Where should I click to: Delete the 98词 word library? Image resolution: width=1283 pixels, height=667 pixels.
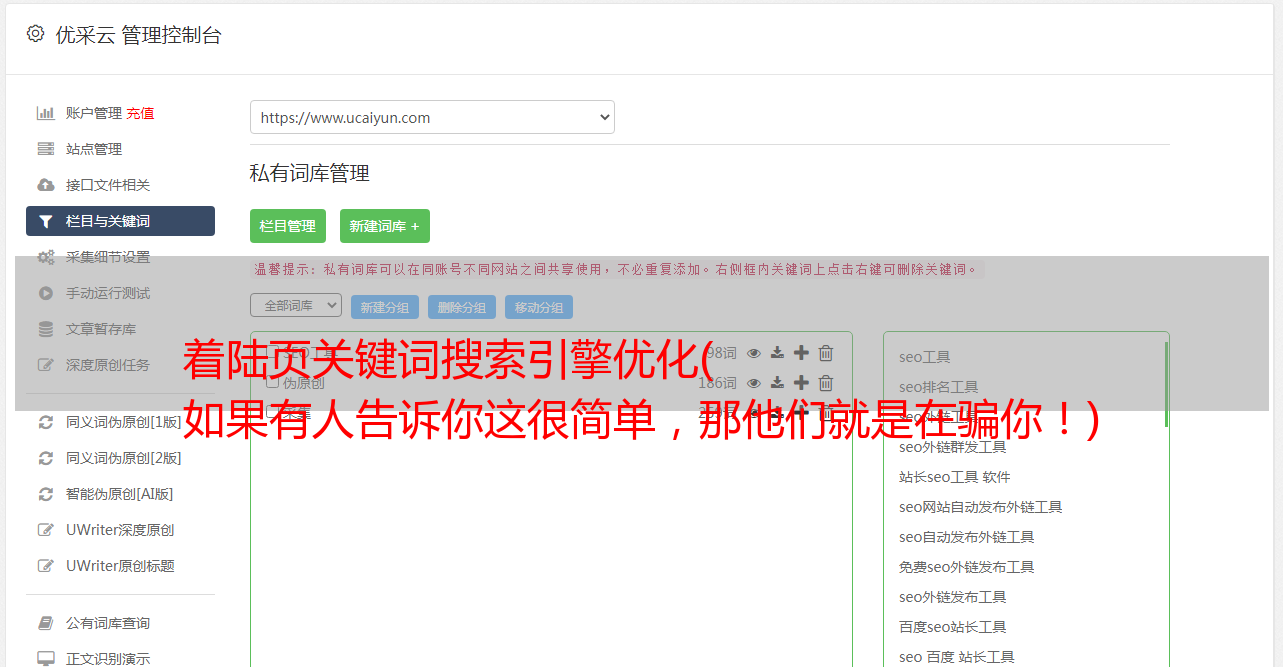(826, 353)
